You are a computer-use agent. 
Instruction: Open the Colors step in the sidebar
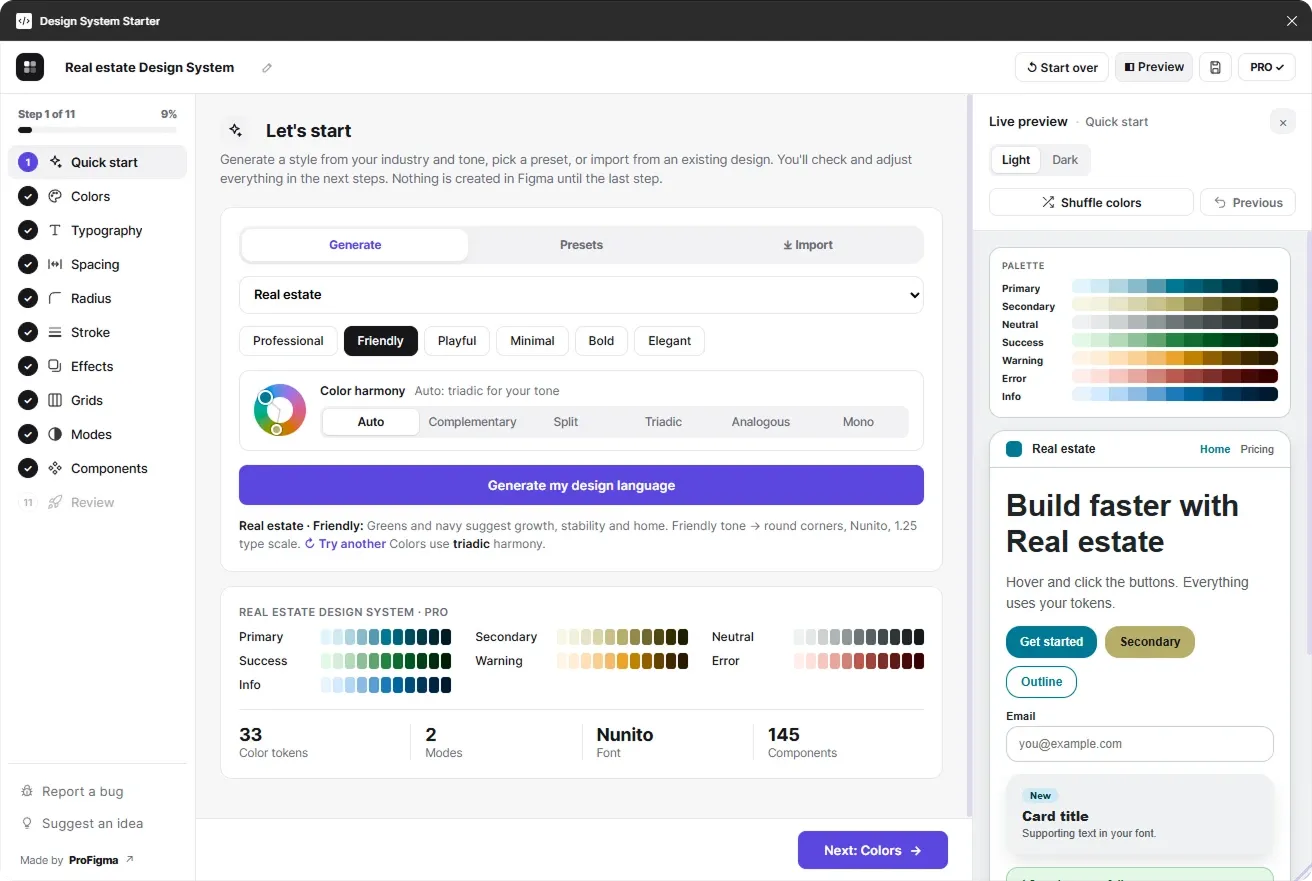click(x=98, y=196)
